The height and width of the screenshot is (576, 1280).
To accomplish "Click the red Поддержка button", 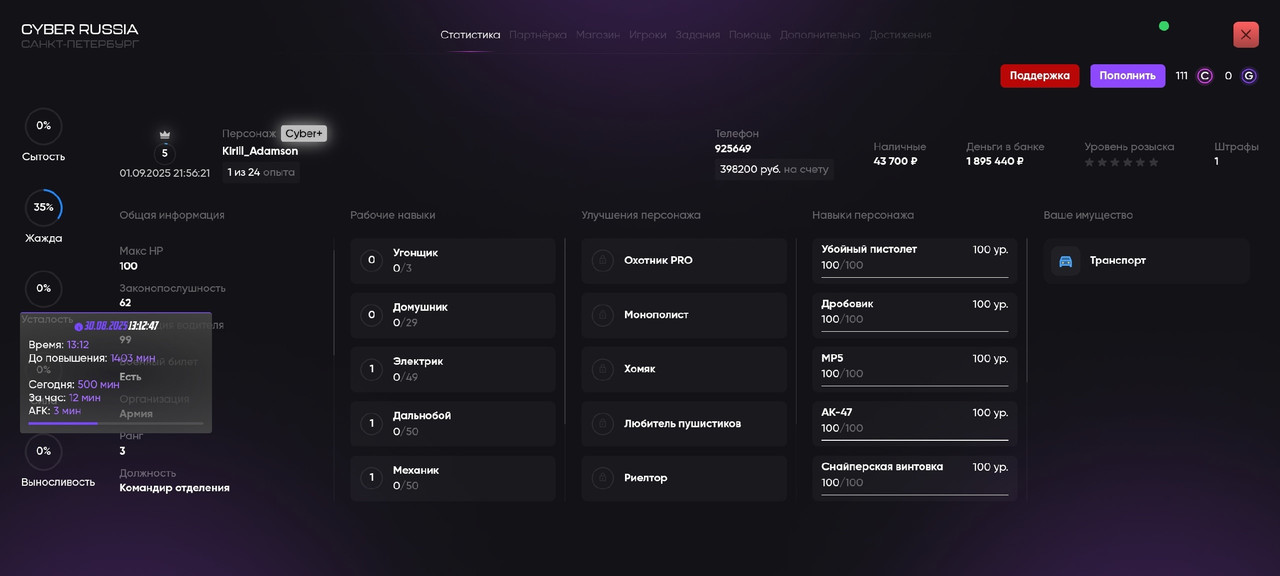I will coord(1040,76).
